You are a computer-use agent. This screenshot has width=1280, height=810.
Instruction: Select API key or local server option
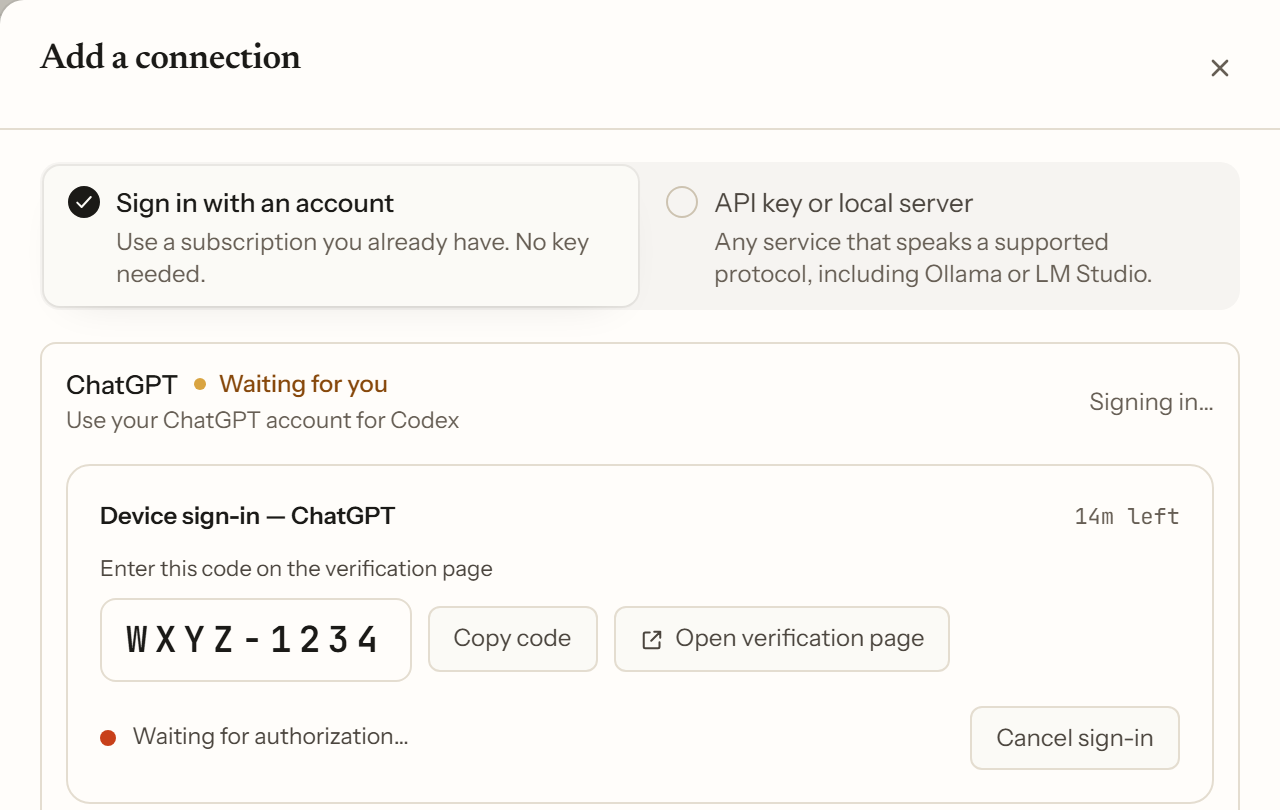point(940,236)
